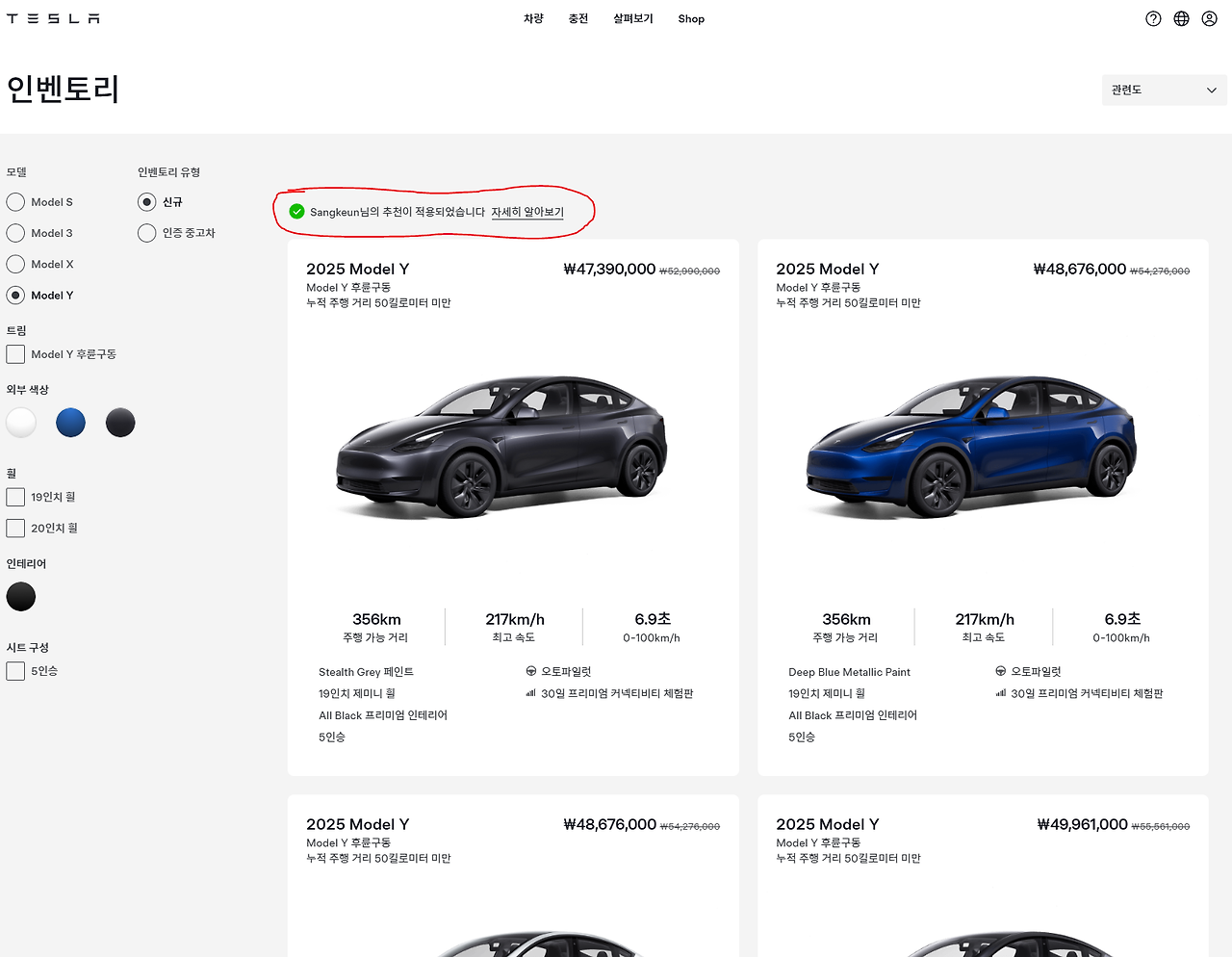The height and width of the screenshot is (957, 1232).
Task: Click the green referral checkmark icon
Action: point(297,211)
